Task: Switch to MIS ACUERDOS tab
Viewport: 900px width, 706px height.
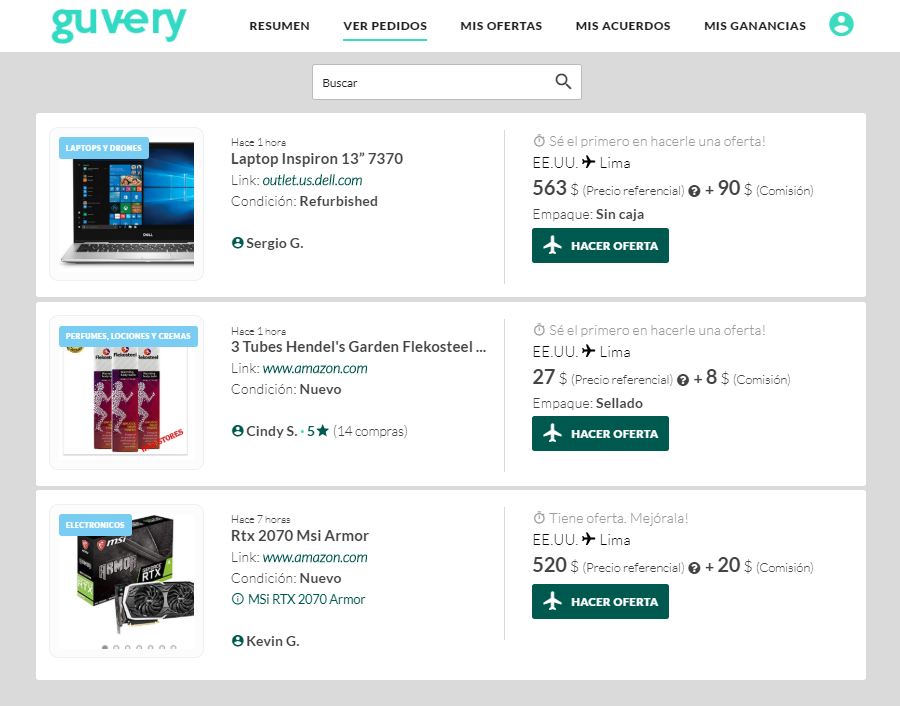Action: 623,26
